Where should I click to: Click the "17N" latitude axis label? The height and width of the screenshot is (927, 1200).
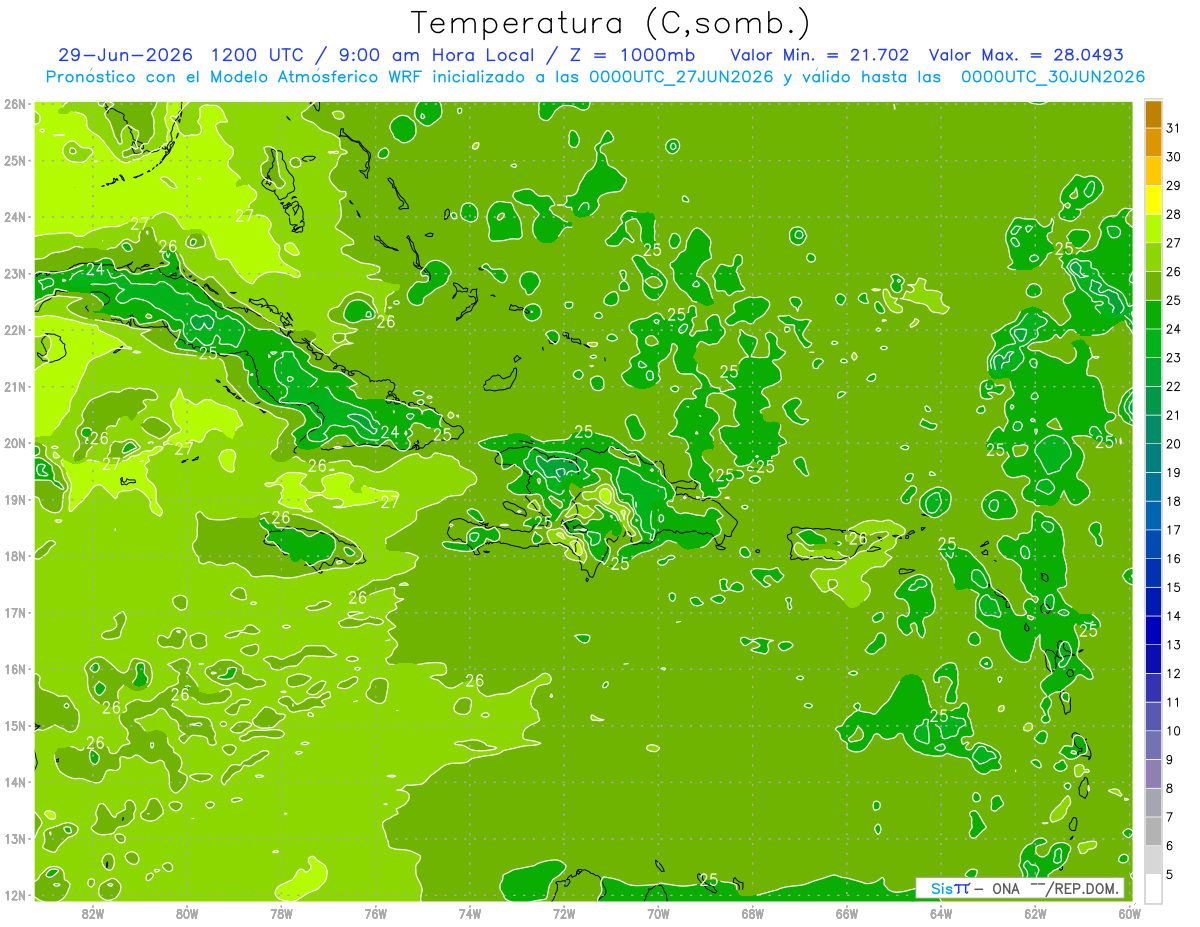pyautogui.click(x=15, y=612)
